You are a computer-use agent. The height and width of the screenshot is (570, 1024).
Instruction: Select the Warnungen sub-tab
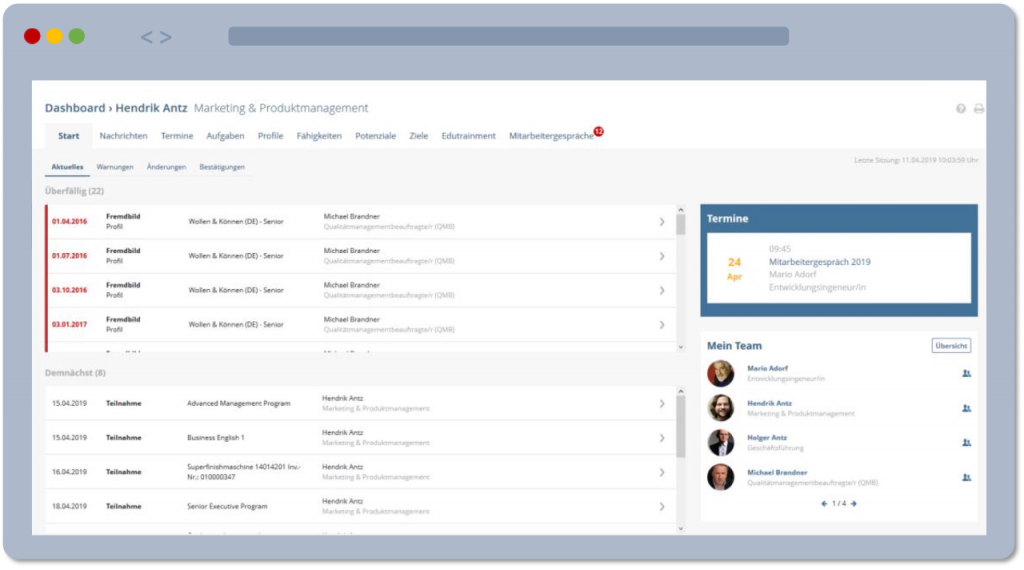(x=115, y=167)
